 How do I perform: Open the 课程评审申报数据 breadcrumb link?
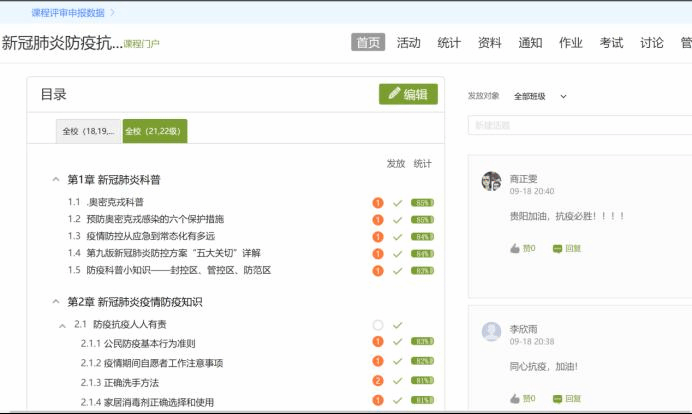(68, 12)
